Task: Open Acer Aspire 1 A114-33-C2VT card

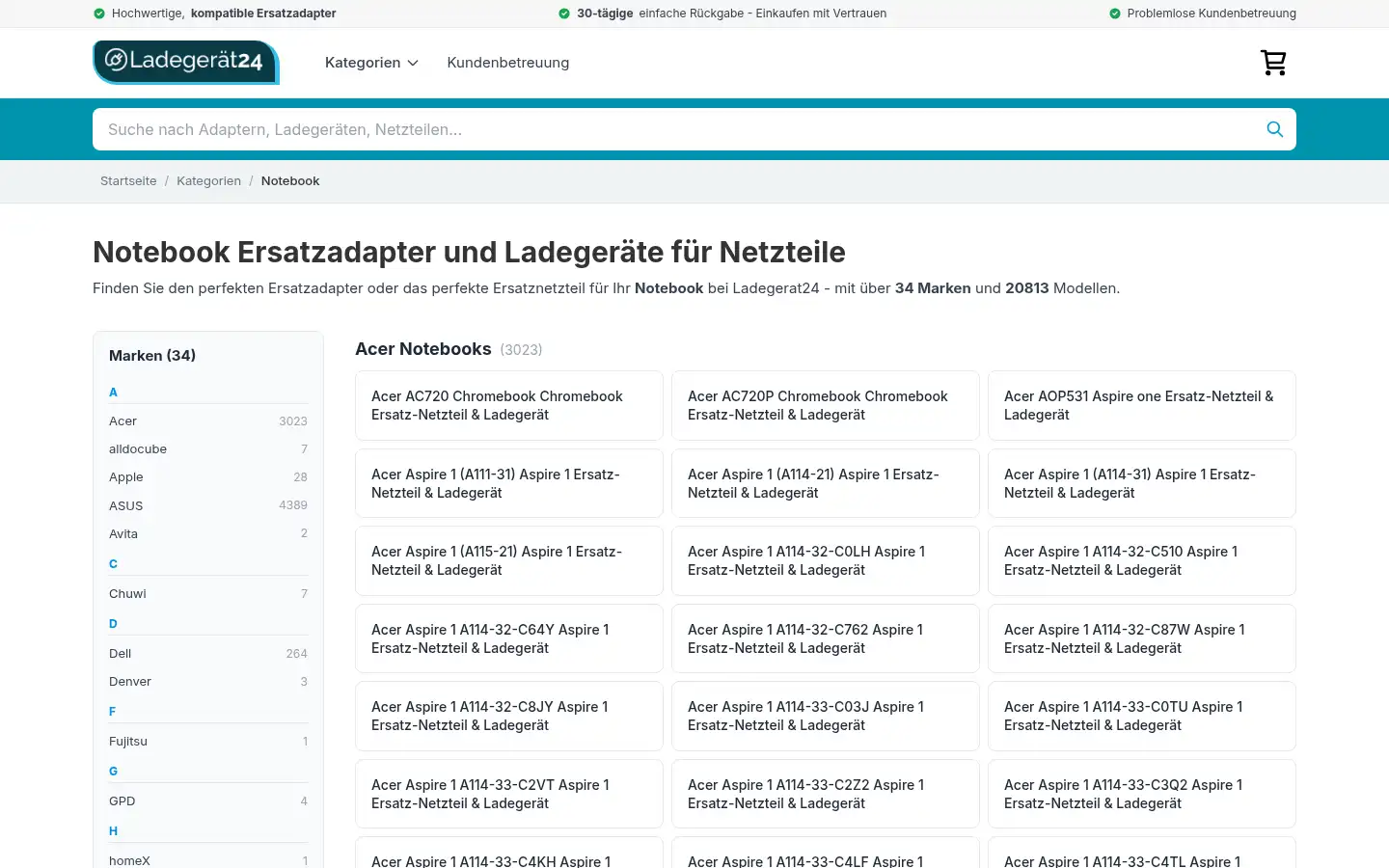Action: (509, 794)
